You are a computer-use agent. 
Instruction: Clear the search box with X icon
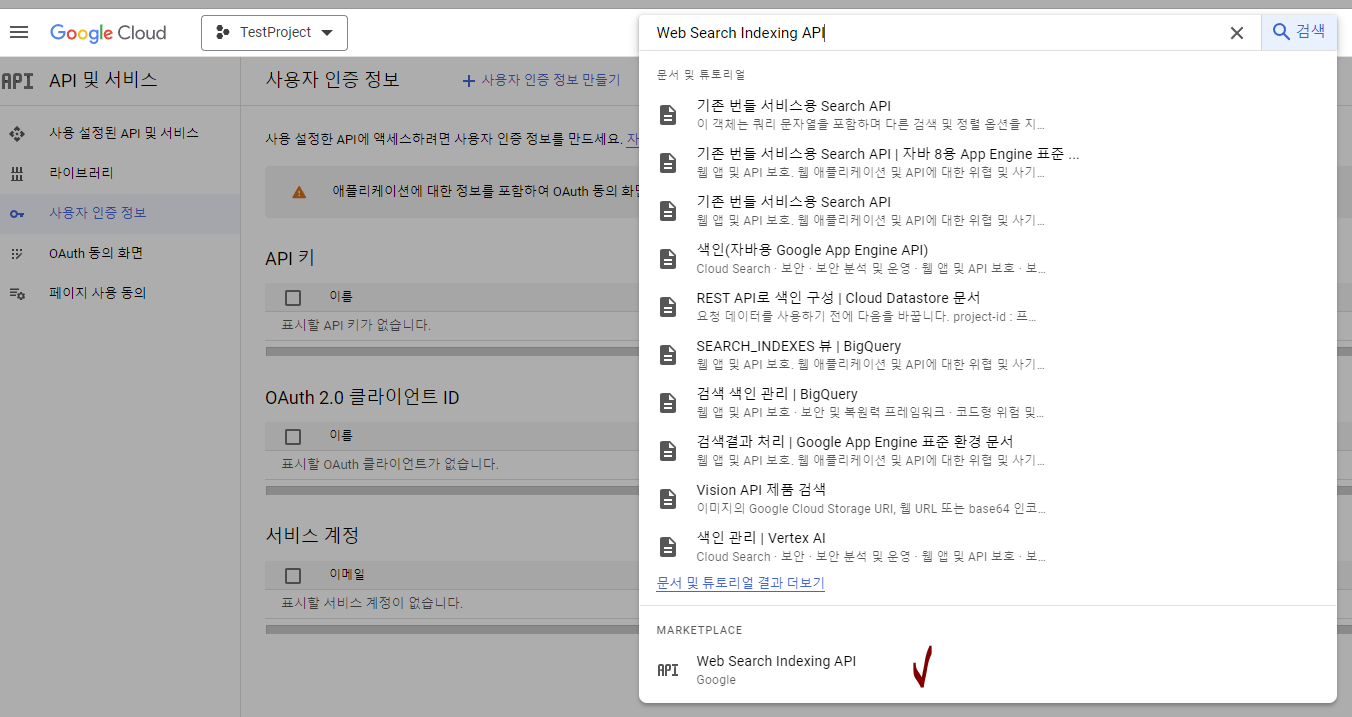[x=1237, y=33]
